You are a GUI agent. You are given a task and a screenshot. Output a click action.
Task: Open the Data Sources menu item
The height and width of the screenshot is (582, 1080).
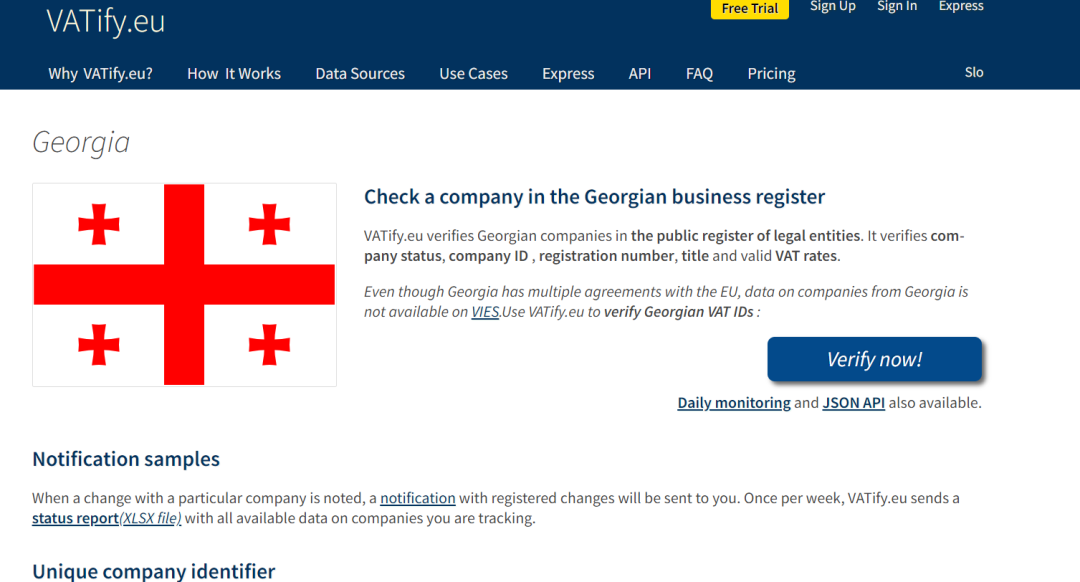pyautogui.click(x=360, y=74)
